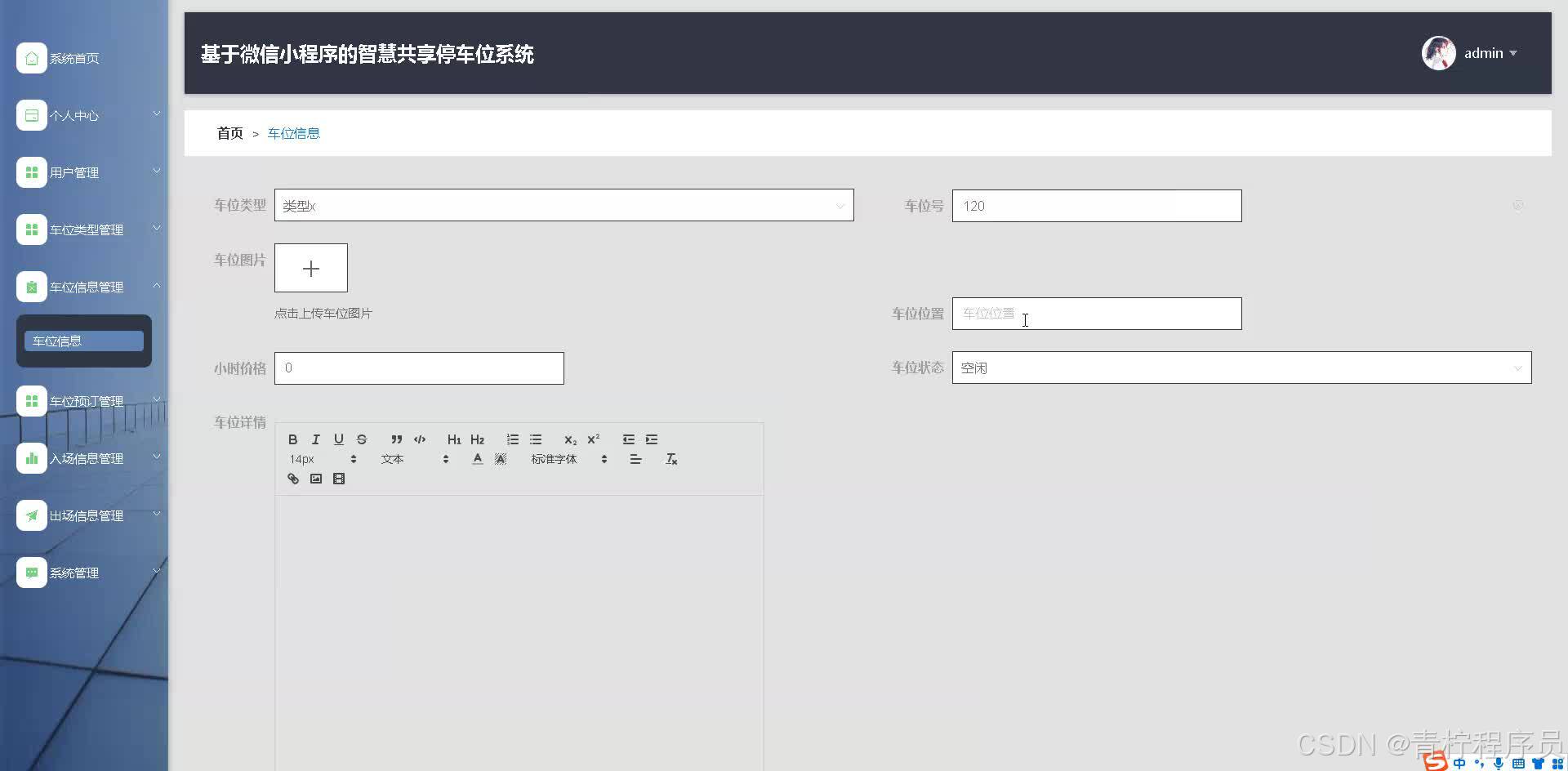Apply bold formatting in the editor

pos(292,439)
